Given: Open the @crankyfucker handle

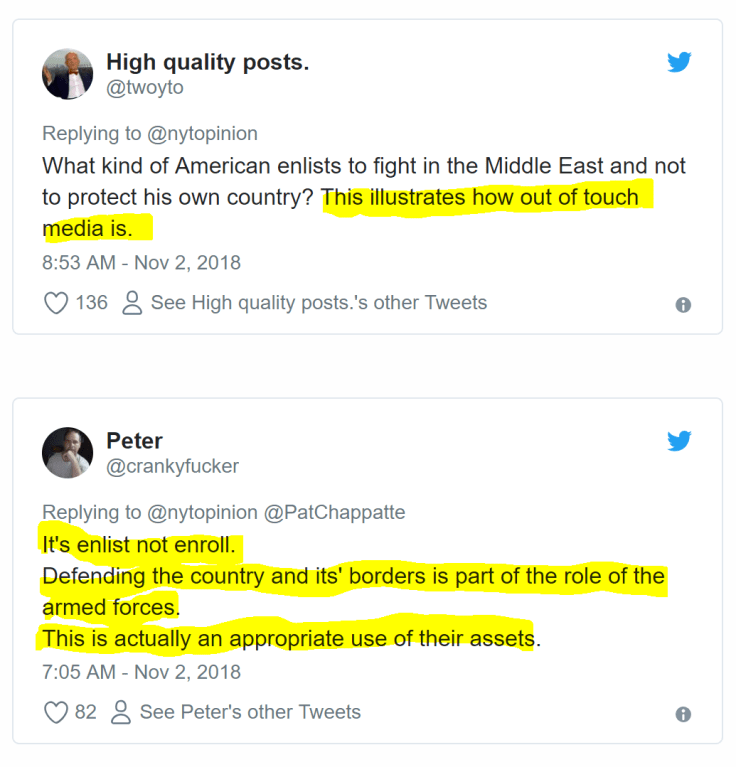Looking at the screenshot, I should coord(172,467).
